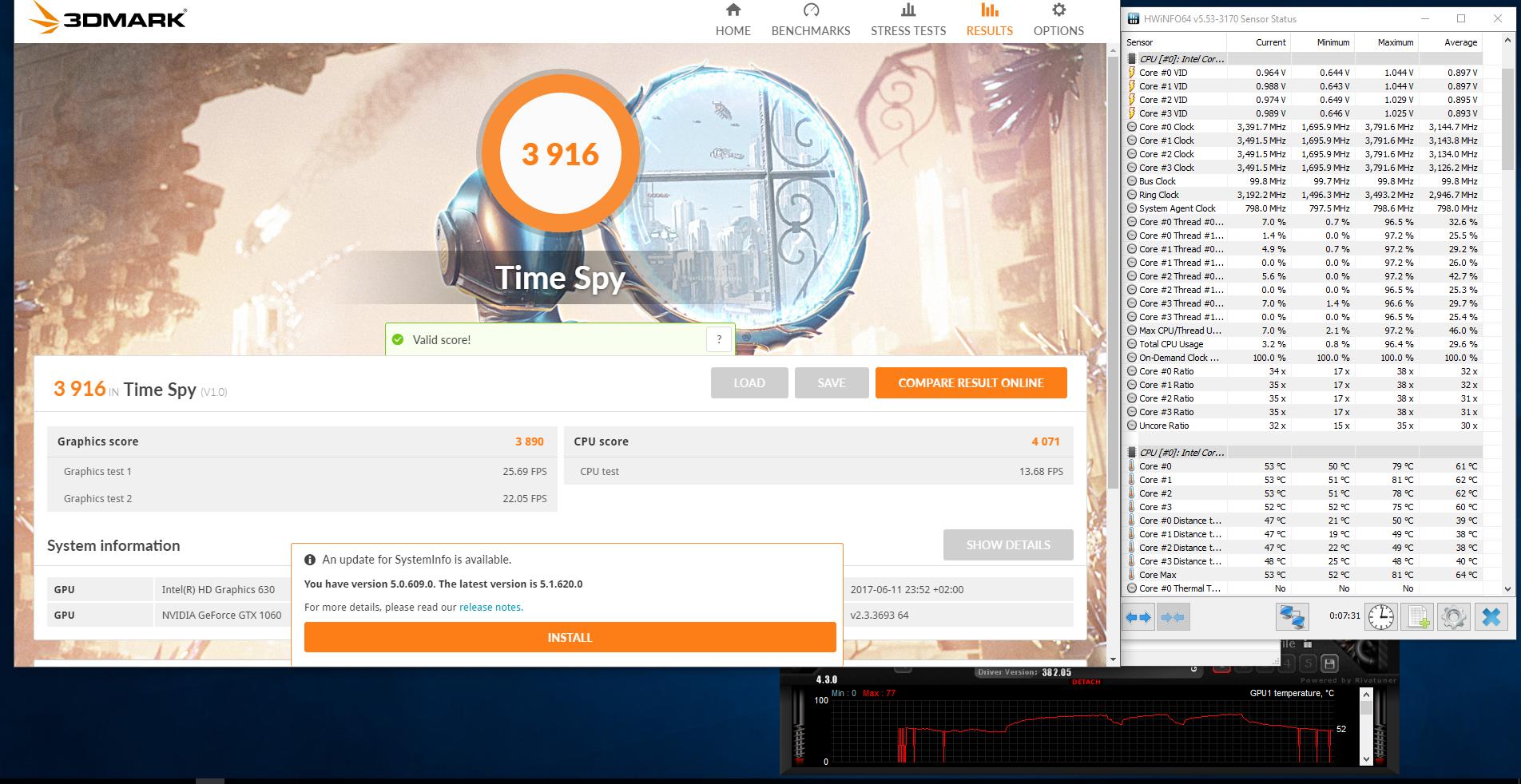The width and height of the screenshot is (1521, 784).
Task: Click HWiNFO expand columns arrows button
Action: (x=1138, y=617)
